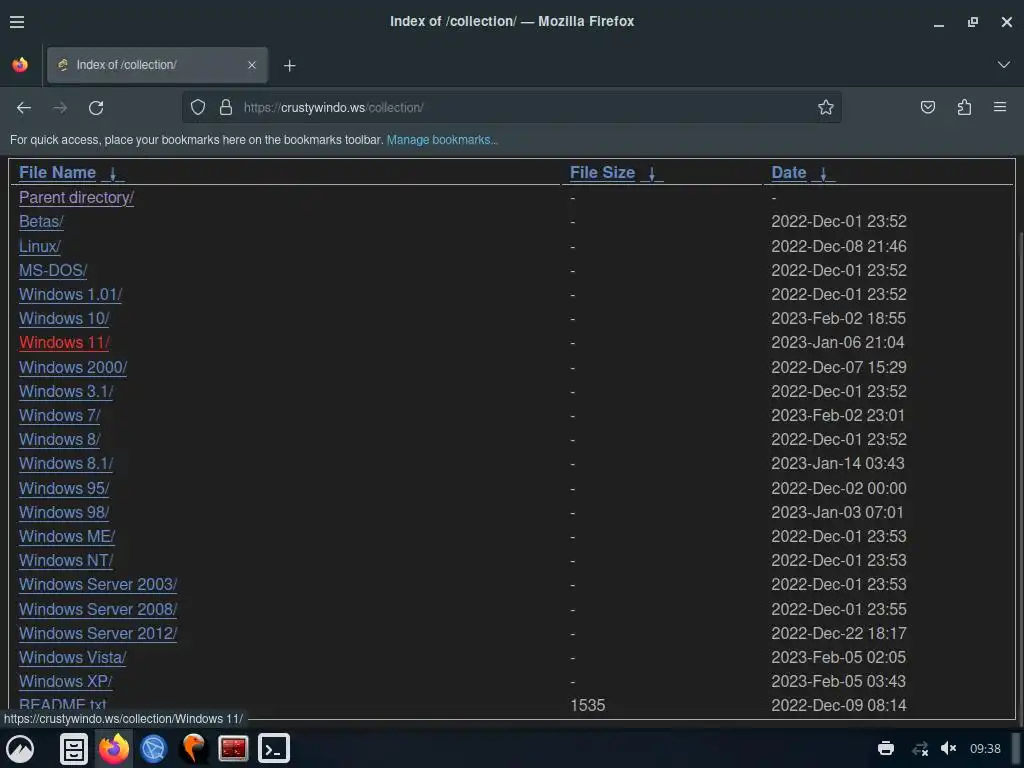Image resolution: width=1024 pixels, height=768 pixels.
Task: Click the forward navigation arrow
Action: tap(60, 108)
